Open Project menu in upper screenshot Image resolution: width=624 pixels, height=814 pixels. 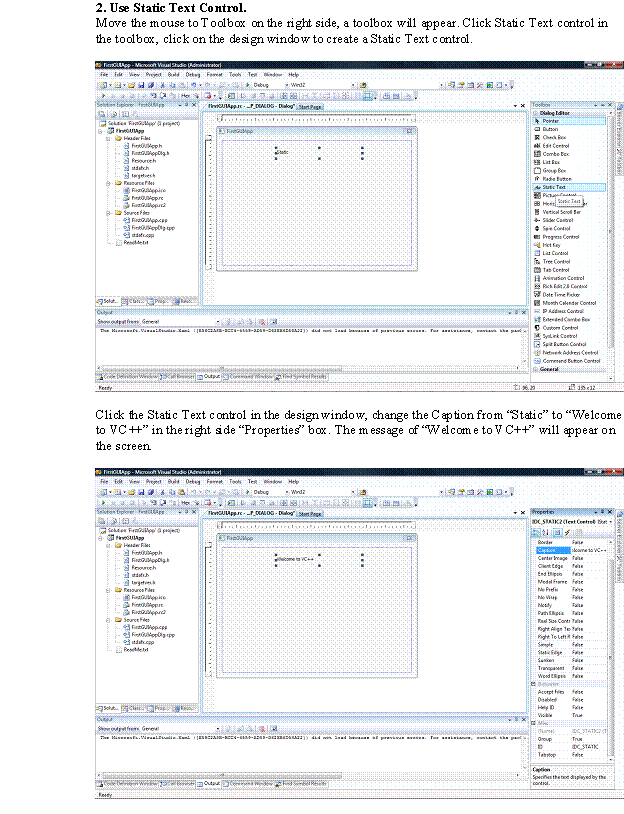[x=153, y=75]
